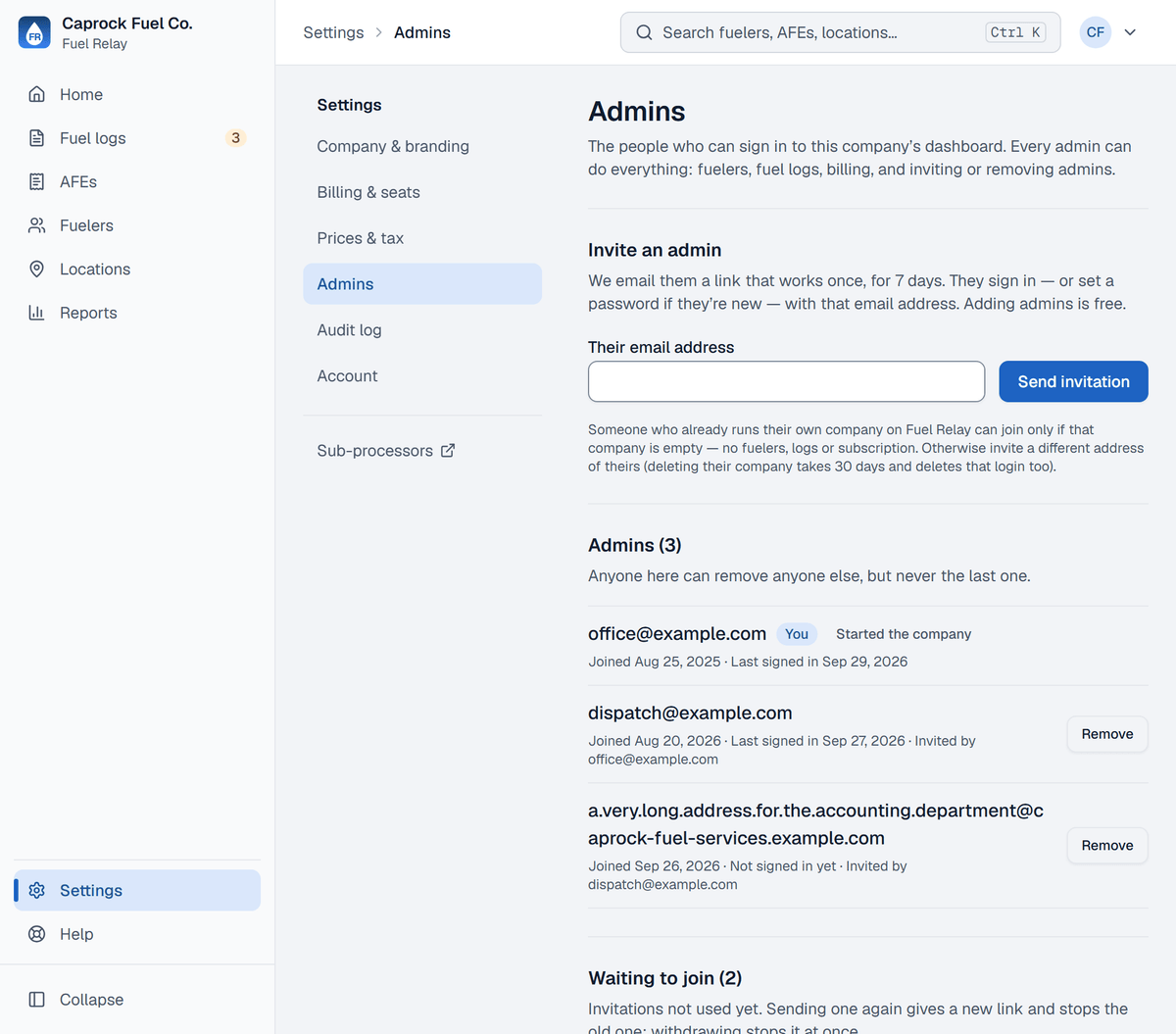Click the Settings breadcrumb link

coord(333,32)
